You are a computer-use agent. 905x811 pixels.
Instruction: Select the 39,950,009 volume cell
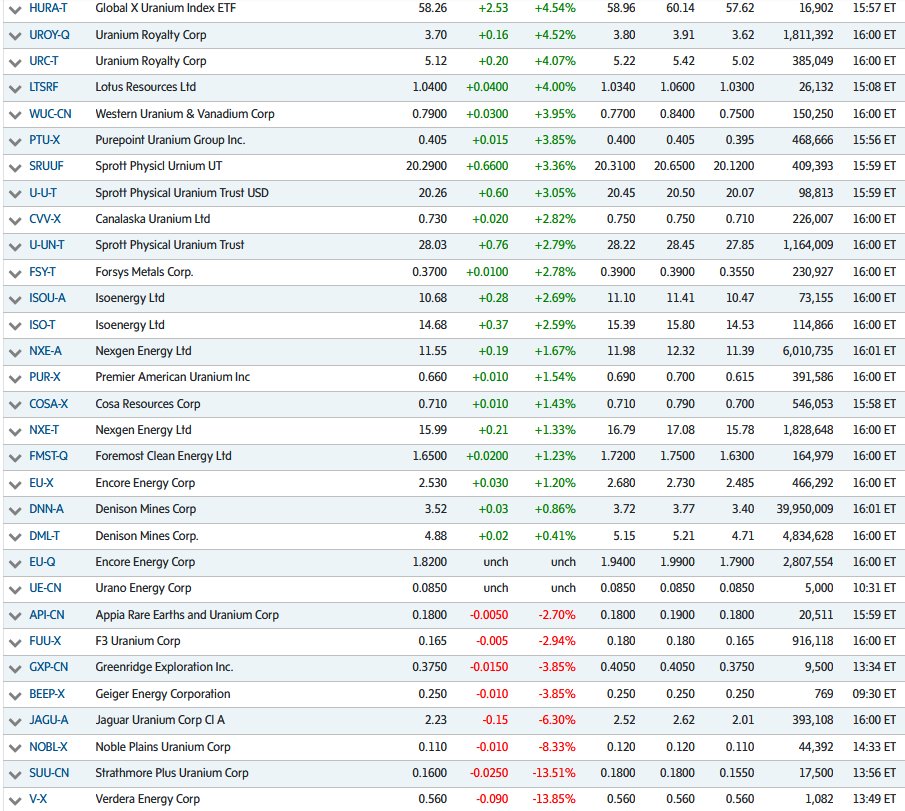[805, 509]
